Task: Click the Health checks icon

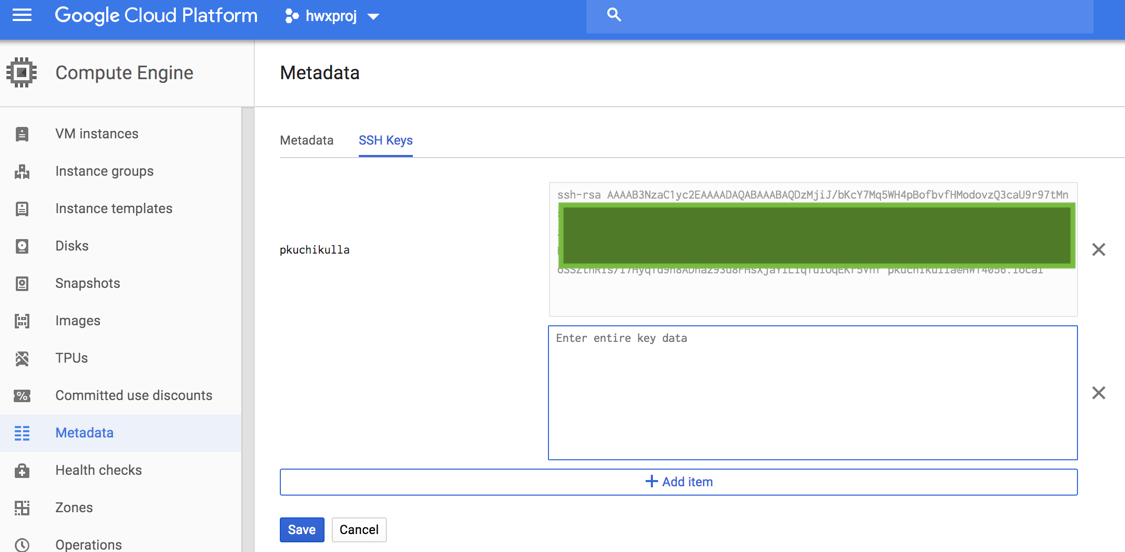Action: click(22, 471)
